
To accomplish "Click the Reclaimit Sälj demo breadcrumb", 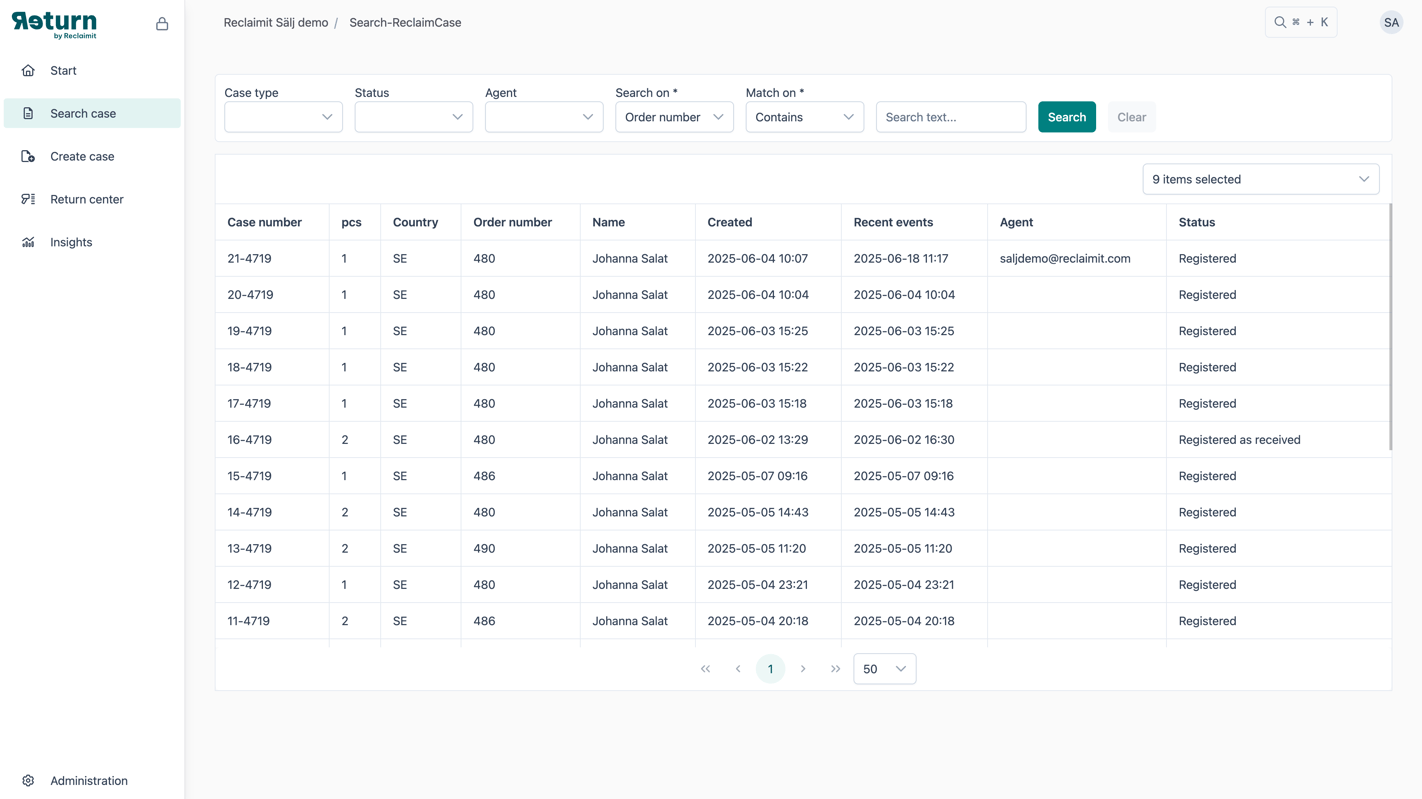I will tap(276, 22).
